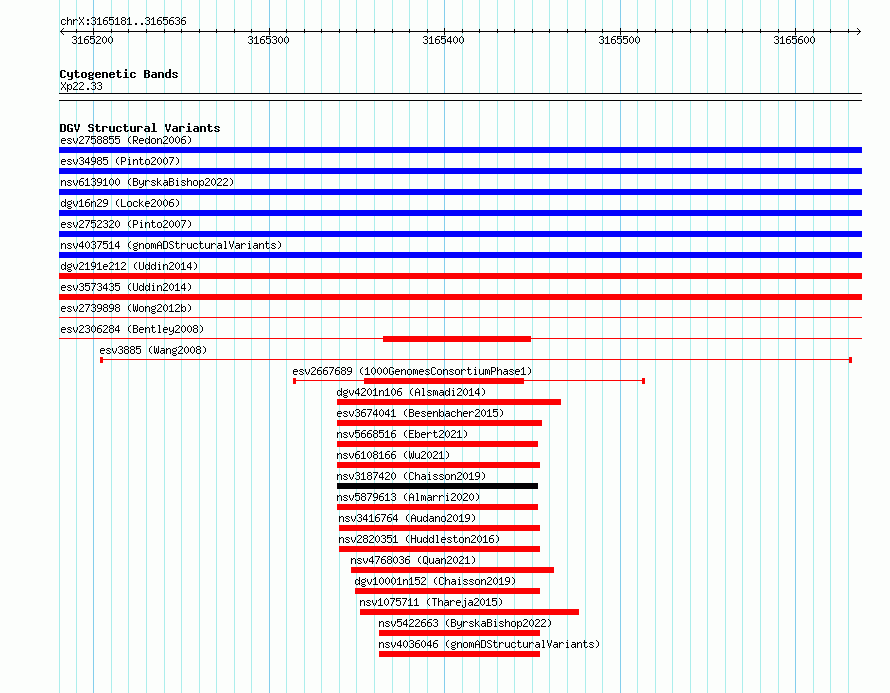The width and height of the screenshot is (890, 693).
Task: Click the DGV Structural Variants track heading
Action: tap(140, 128)
